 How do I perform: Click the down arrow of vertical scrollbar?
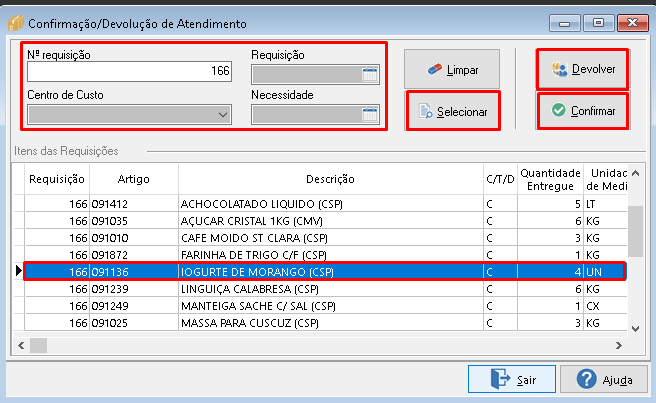[x=636, y=329]
